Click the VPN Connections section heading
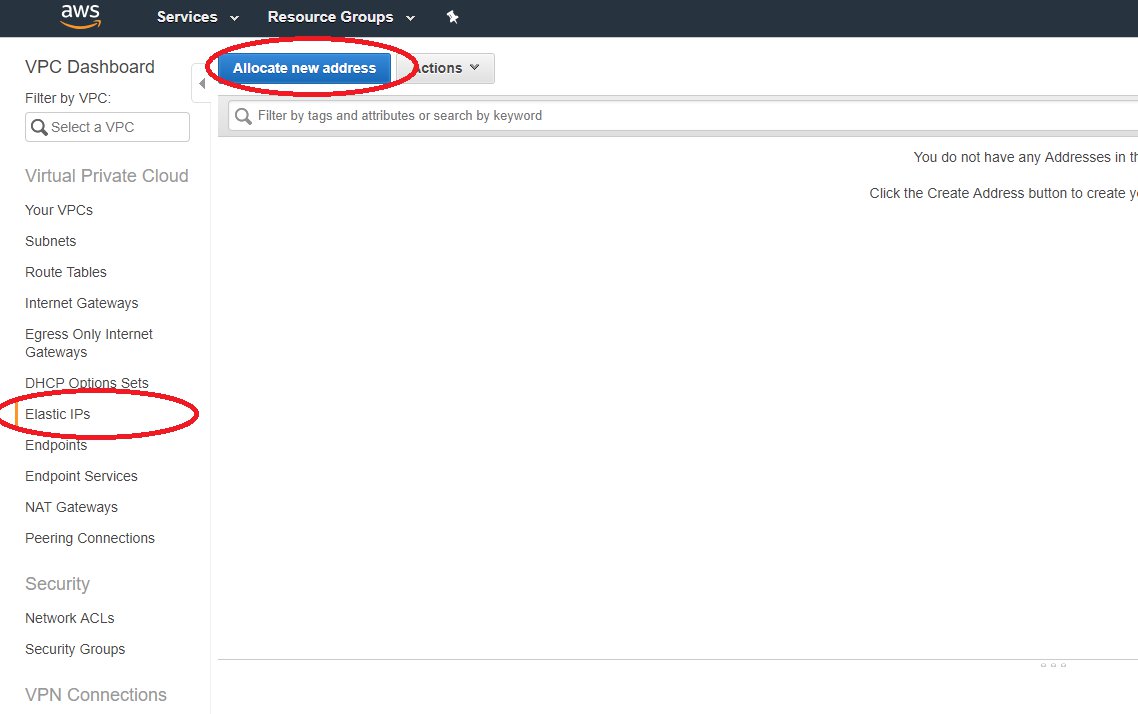Image resolution: width=1138 pixels, height=714 pixels. pos(96,695)
